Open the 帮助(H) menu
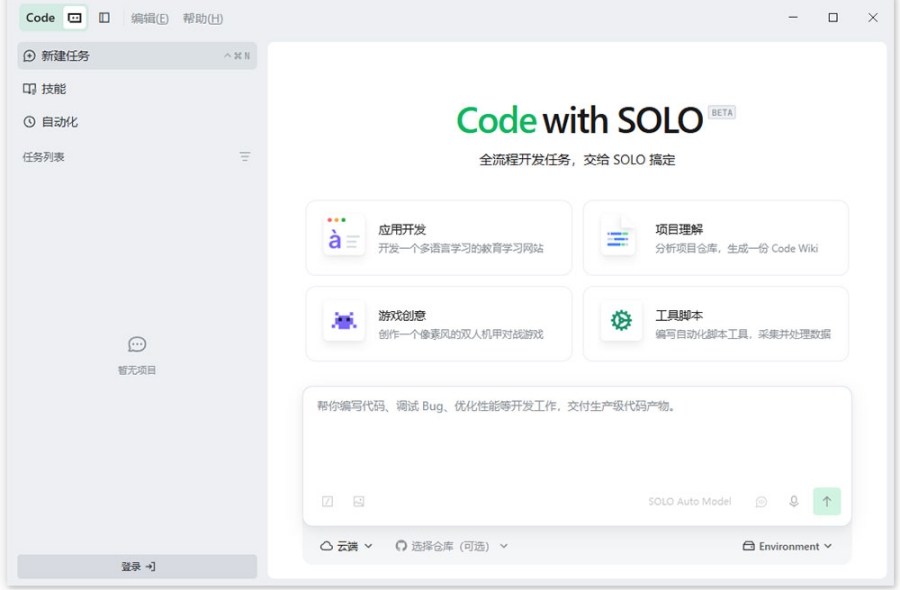The width and height of the screenshot is (900, 590). 203,18
